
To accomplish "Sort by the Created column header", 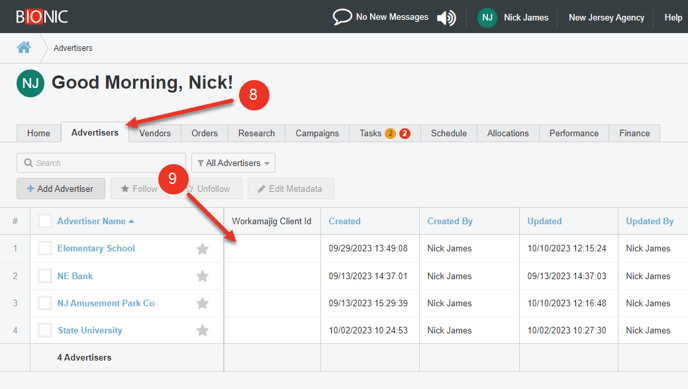I will [344, 221].
